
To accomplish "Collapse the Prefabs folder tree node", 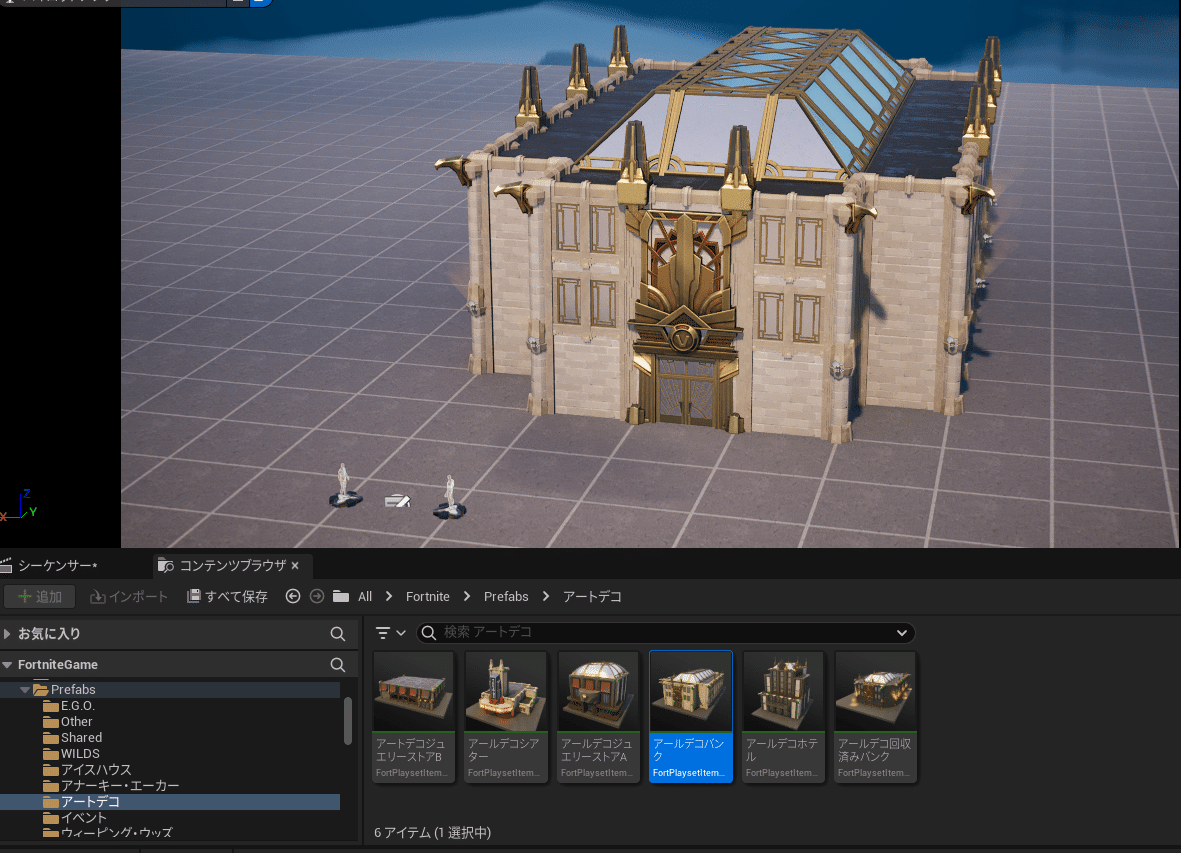I will pos(25,690).
